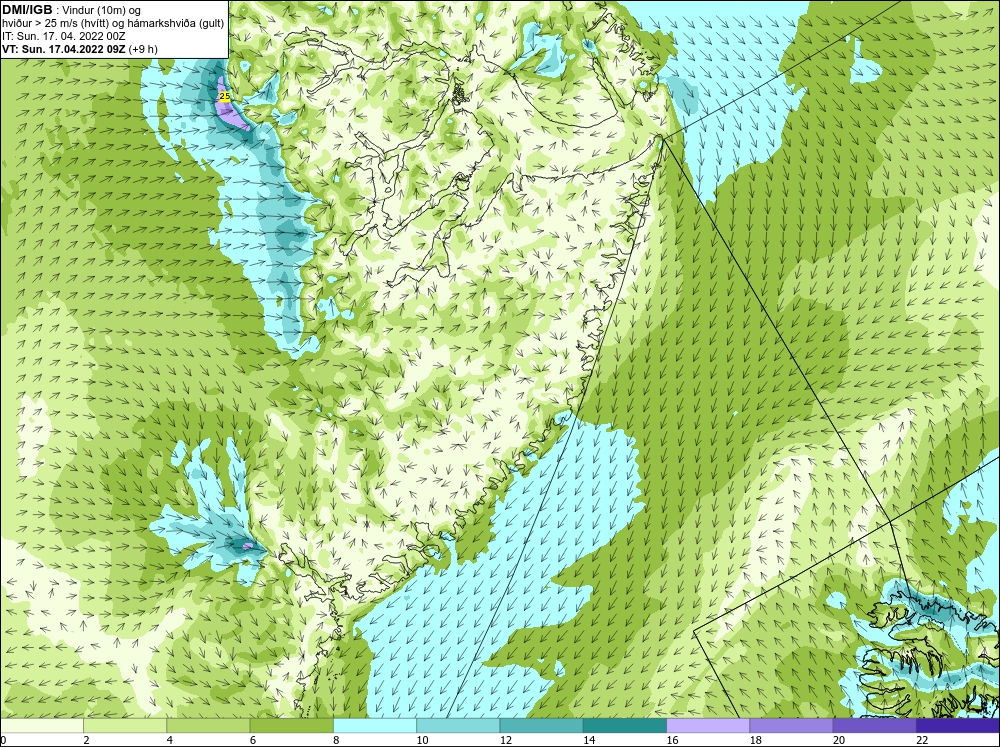The width and height of the screenshot is (1000, 747).
Task: Click the 0–2 m/s pale yellow legend swatch
Action: (x=41, y=725)
